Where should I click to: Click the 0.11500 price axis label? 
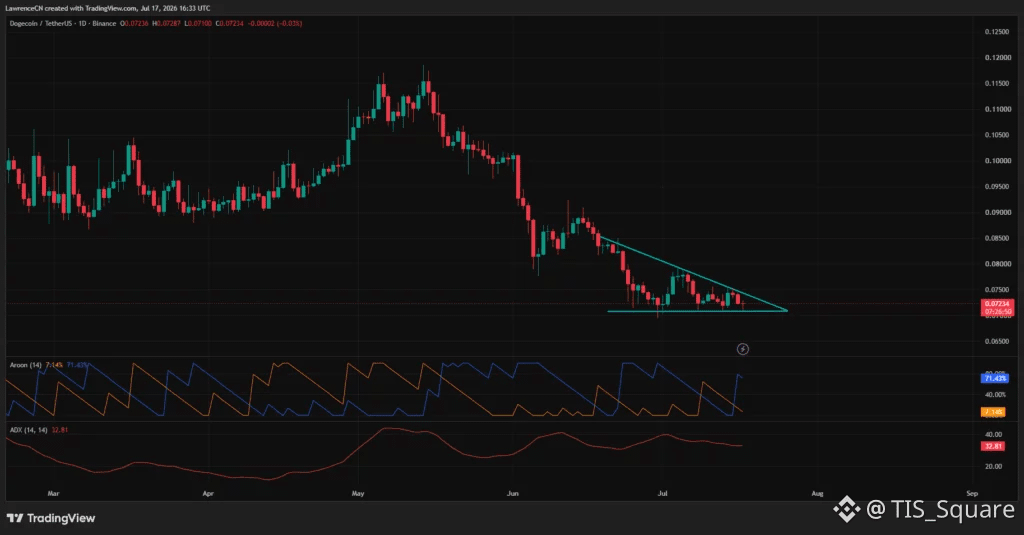click(997, 83)
